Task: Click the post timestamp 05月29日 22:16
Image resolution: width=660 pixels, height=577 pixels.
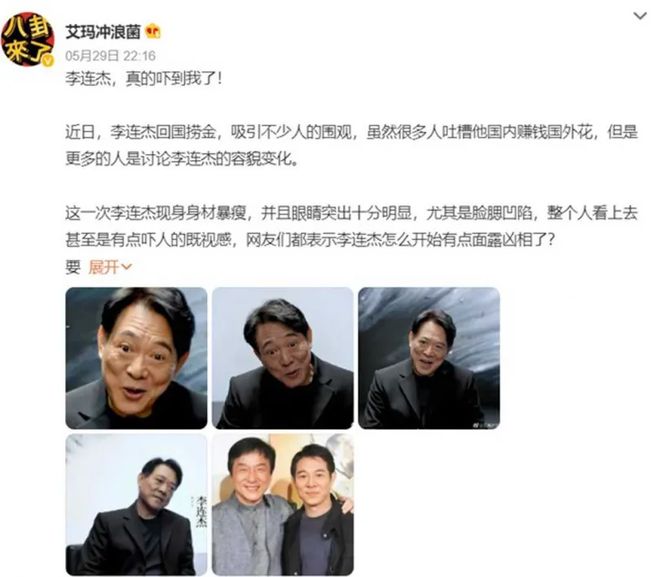Action: (x=110, y=56)
